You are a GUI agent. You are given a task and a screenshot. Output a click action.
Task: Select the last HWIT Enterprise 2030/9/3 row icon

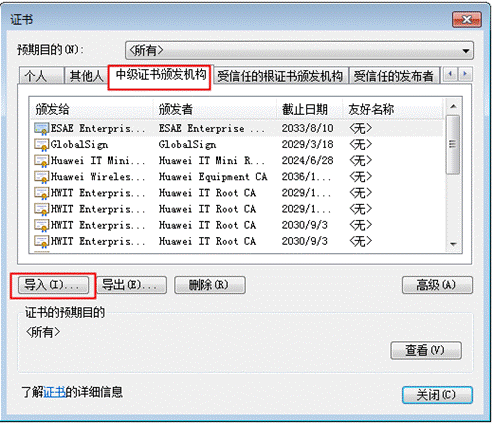(41, 241)
